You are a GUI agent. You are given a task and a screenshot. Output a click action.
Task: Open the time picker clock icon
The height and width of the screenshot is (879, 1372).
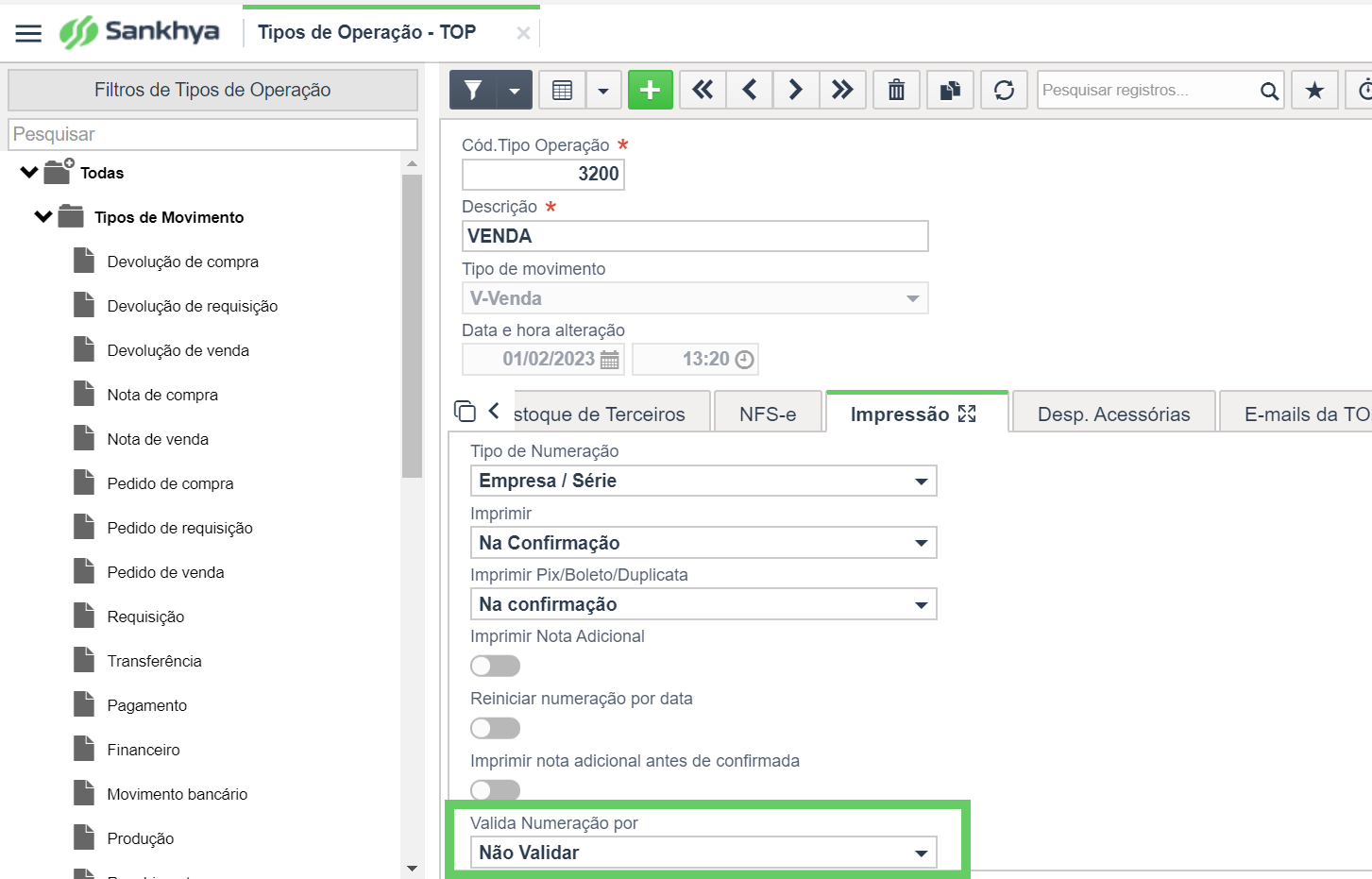[744, 360]
